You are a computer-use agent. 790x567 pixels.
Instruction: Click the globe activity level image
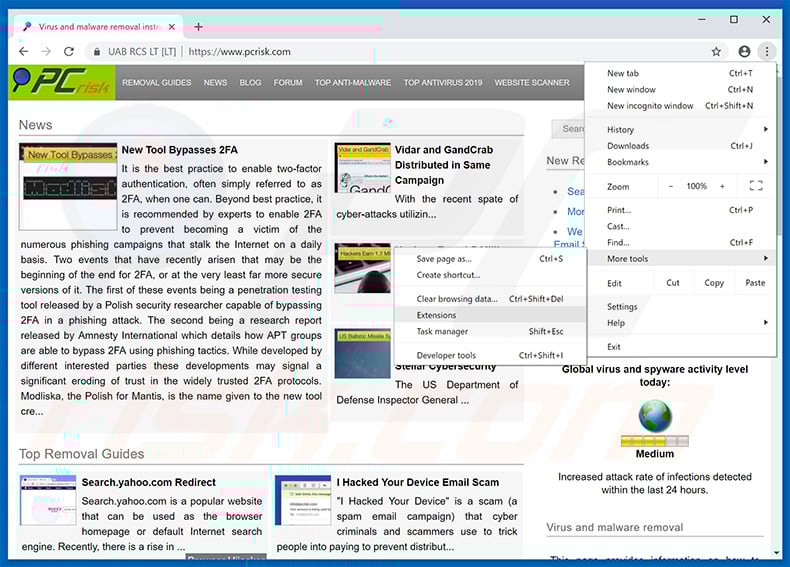pos(655,416)
